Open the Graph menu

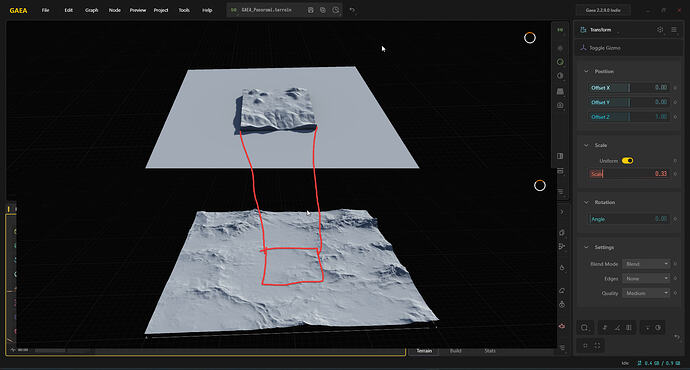92,10
